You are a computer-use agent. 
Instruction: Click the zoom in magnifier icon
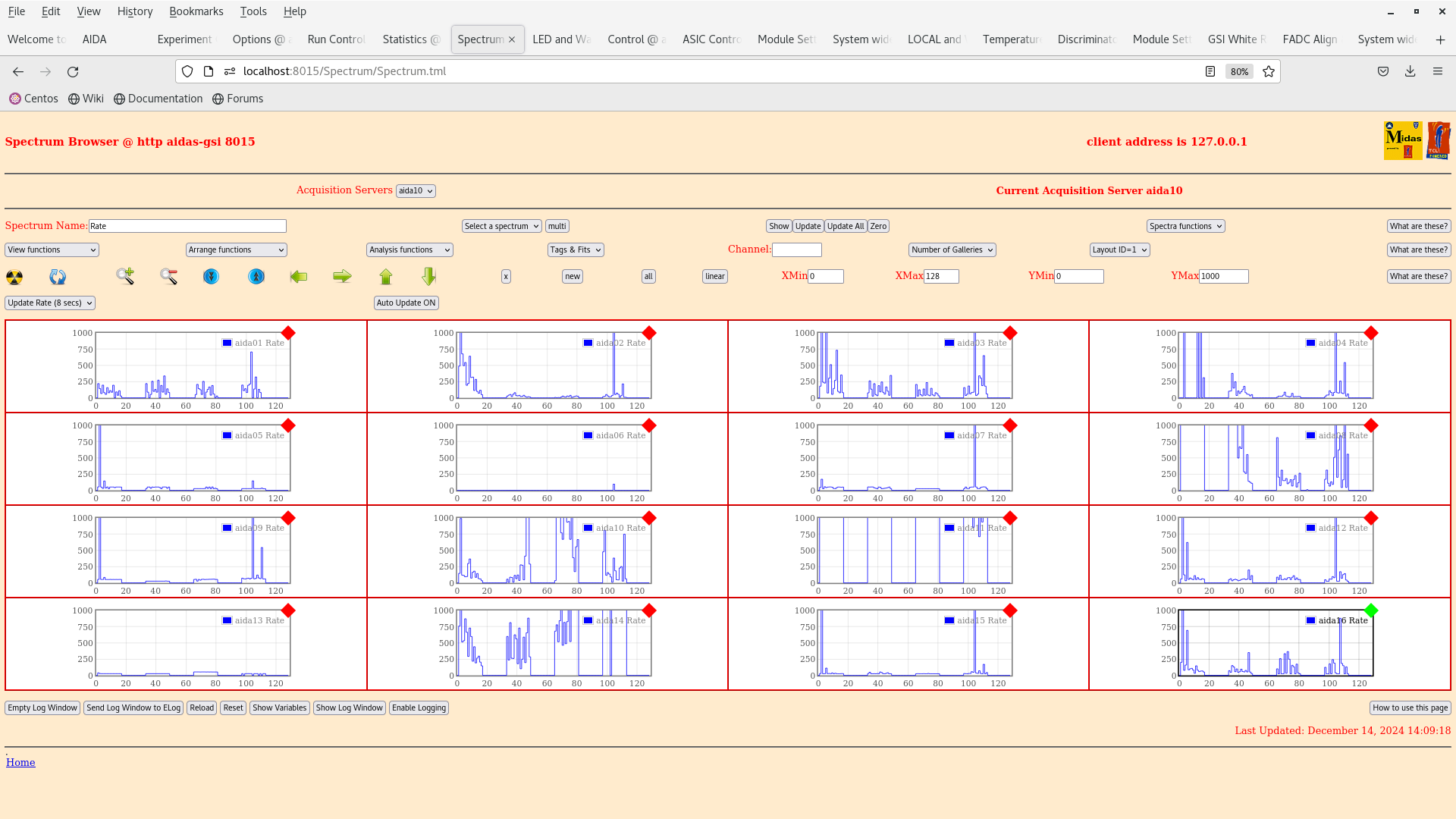pyautogui.click(x=125, y=276)
